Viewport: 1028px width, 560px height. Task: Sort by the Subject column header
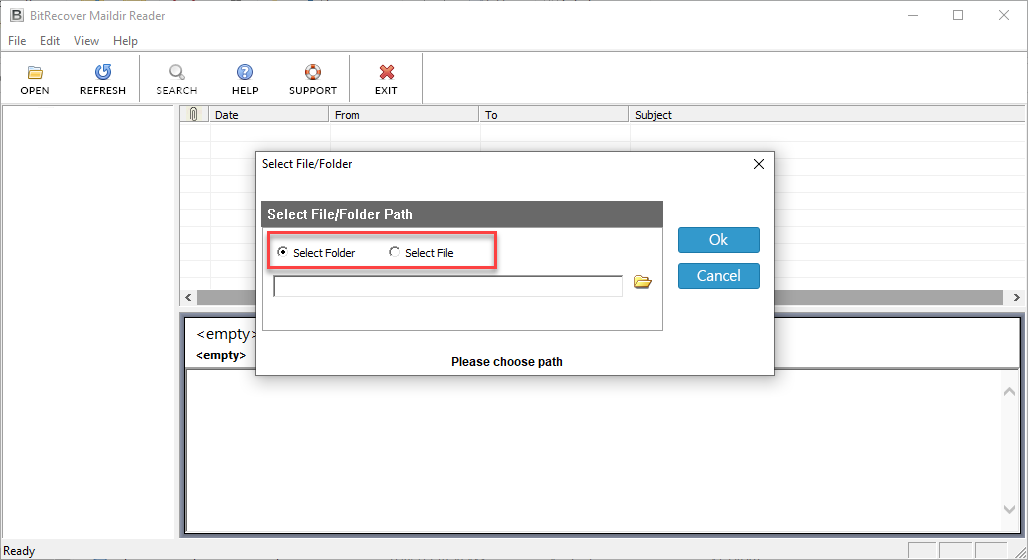point(827,115)
